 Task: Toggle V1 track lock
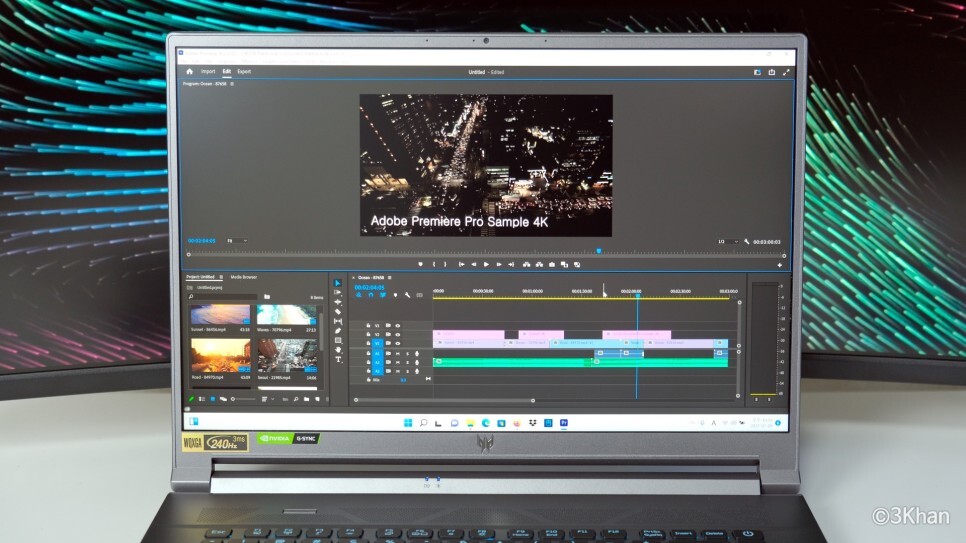368,343
